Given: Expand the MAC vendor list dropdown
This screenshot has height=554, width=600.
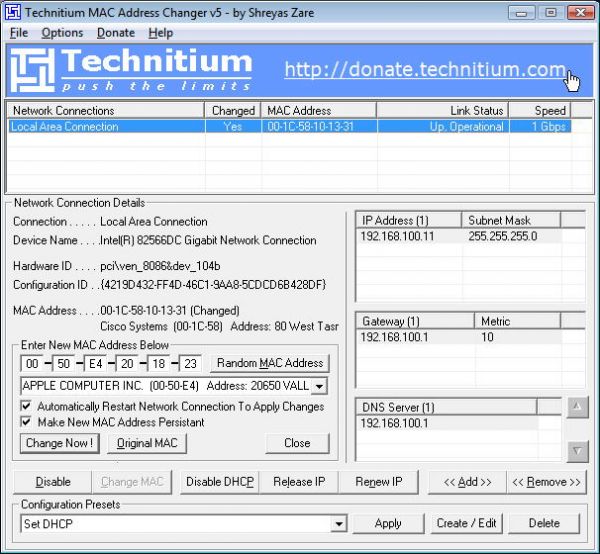Looking at the screenshot, I should 319,386.
